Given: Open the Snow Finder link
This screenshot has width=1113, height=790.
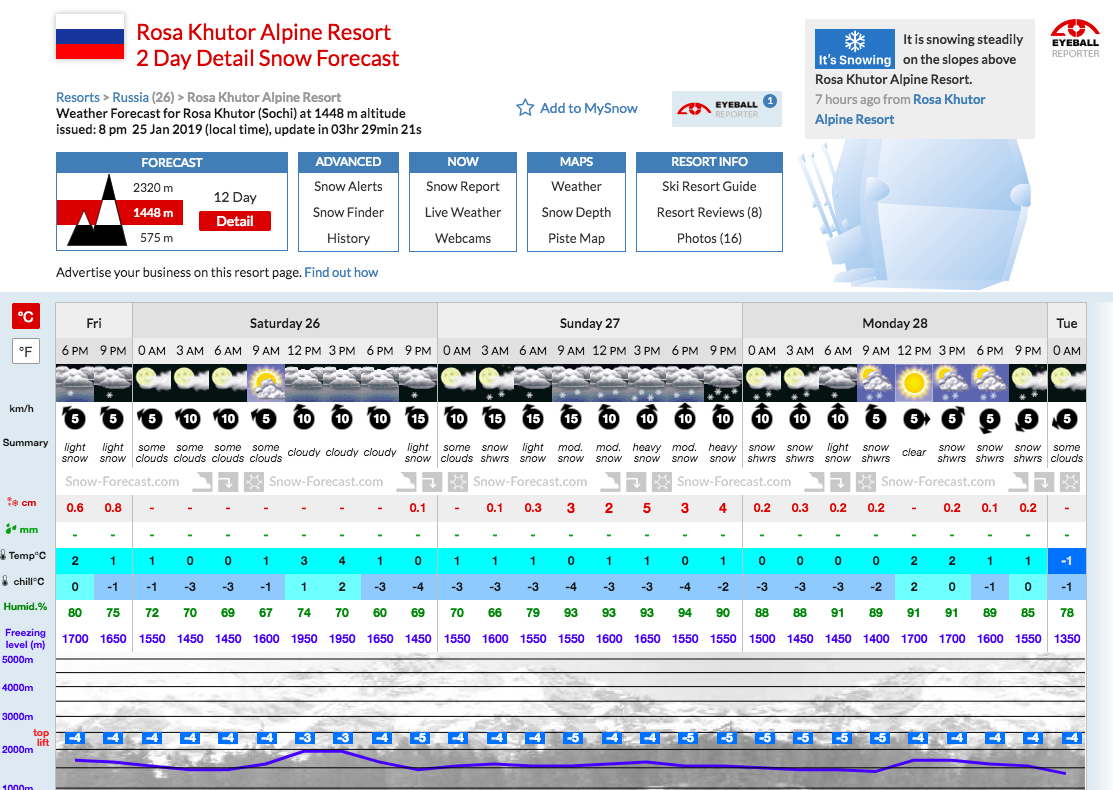Looking at the screenshot, I should pyautogui.click(x=348, y=212).
